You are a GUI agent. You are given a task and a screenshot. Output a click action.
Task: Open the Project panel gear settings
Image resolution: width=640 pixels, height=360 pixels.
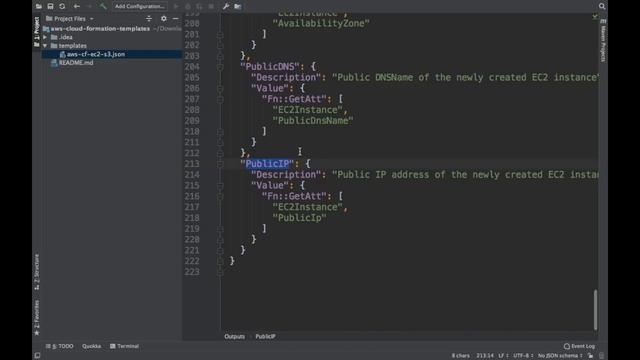point(164,19)
